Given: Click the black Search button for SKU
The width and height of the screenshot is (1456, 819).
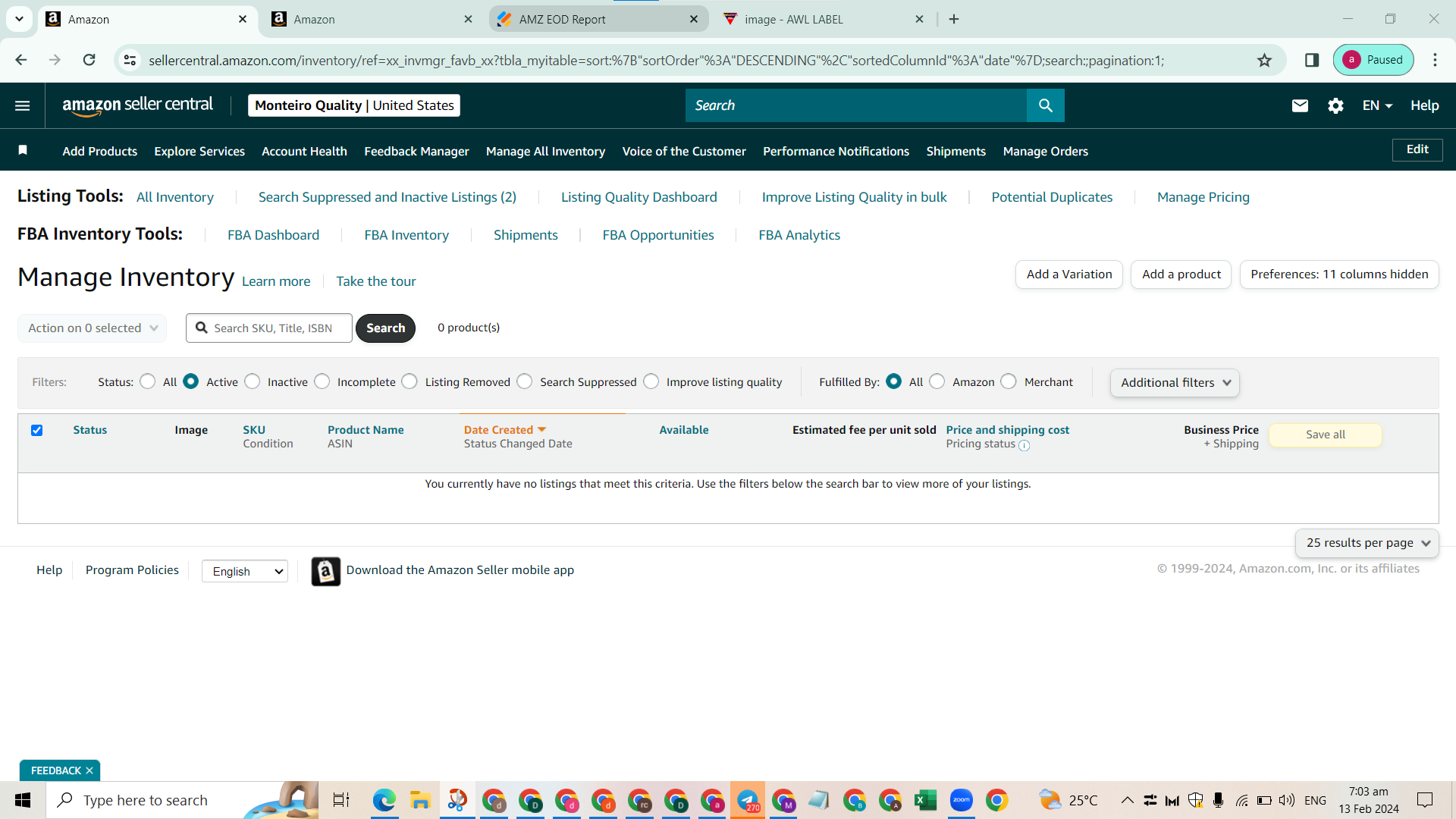Looking at the screenshot, I should [385, 328].
